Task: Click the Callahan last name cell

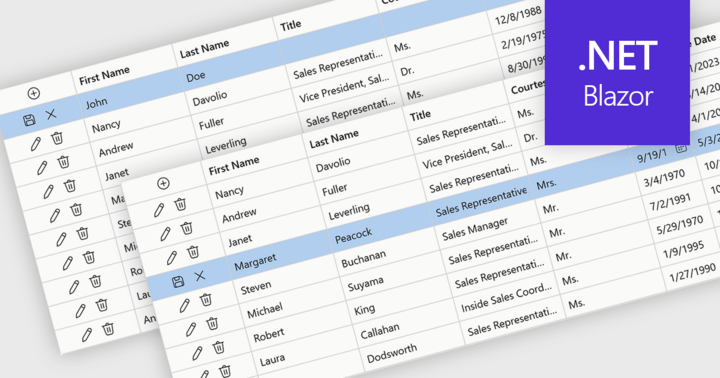Action: 380,331
